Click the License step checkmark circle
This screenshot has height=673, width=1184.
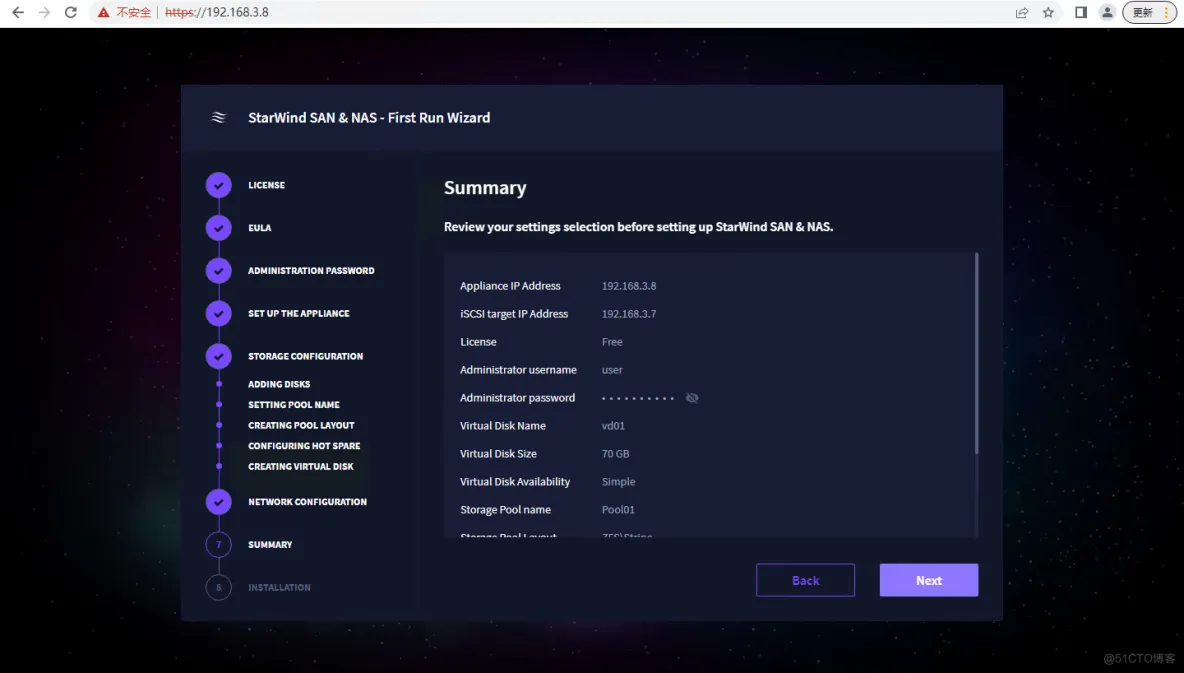[x=218, y=185]
